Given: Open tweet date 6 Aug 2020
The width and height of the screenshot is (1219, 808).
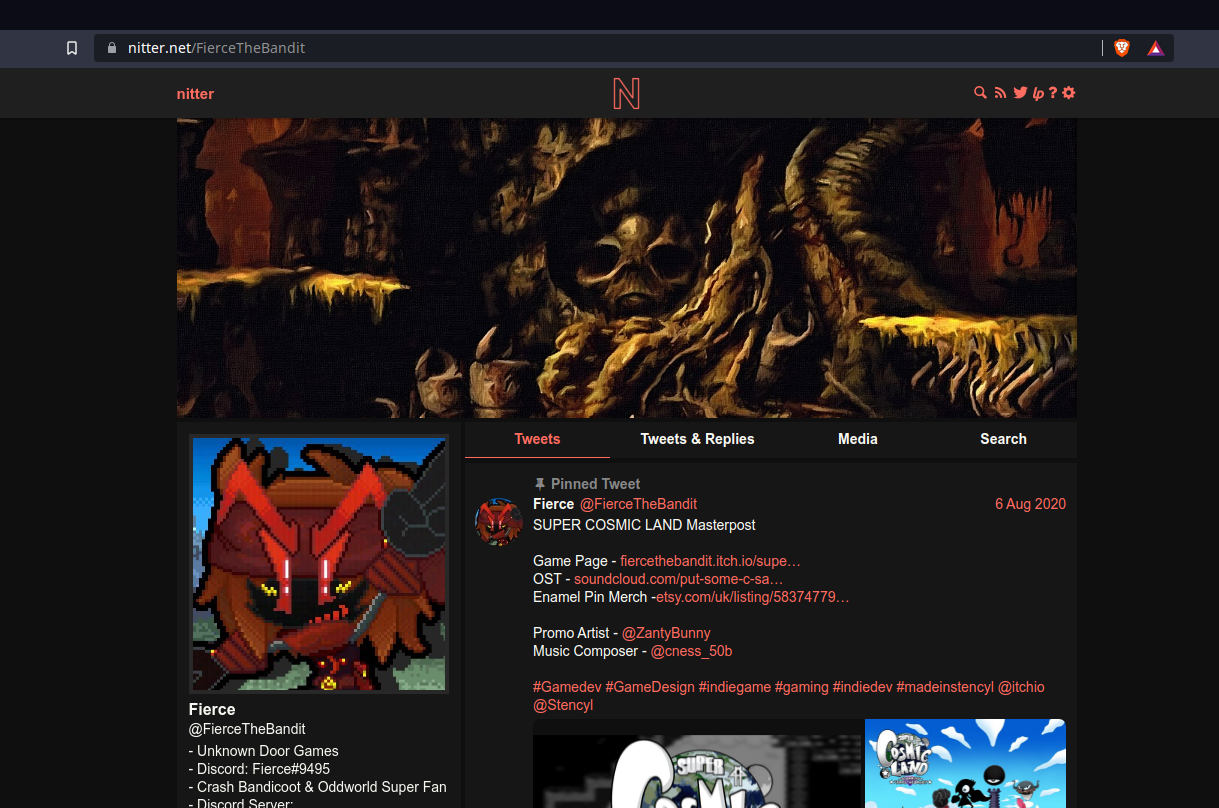Looking at the screenshot, I should 1030,504.
